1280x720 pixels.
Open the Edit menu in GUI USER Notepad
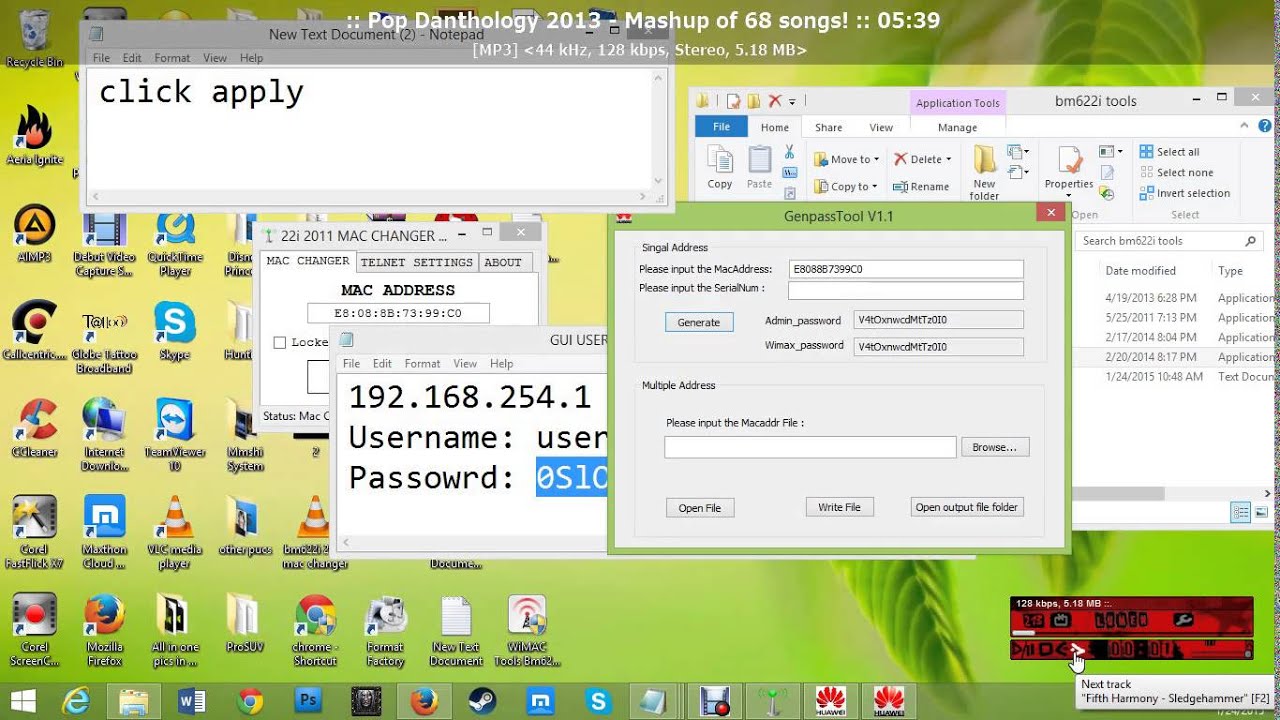[x=382, y=363]
